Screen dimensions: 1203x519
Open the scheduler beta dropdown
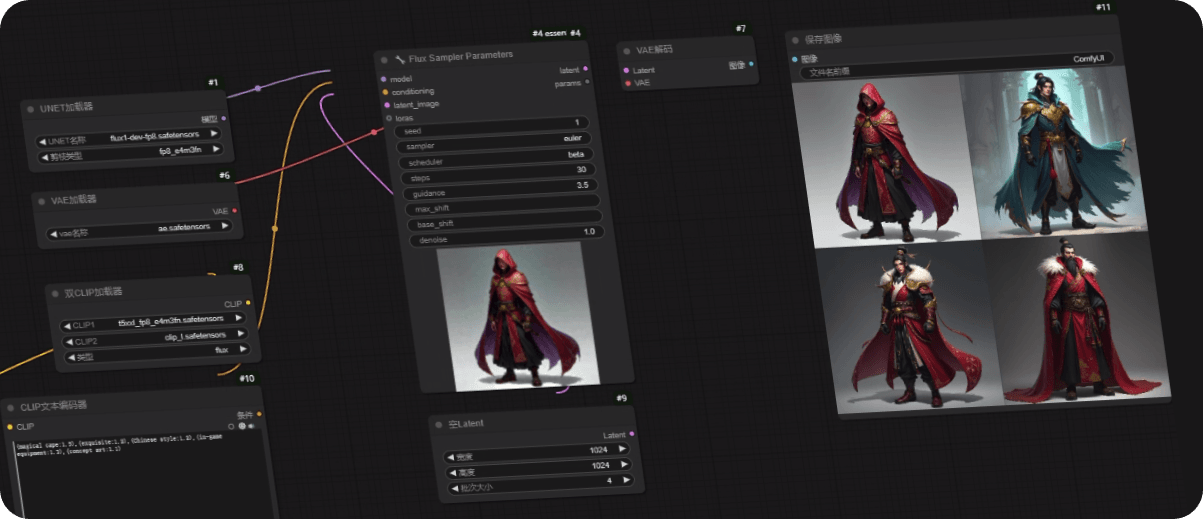(496, 158)
